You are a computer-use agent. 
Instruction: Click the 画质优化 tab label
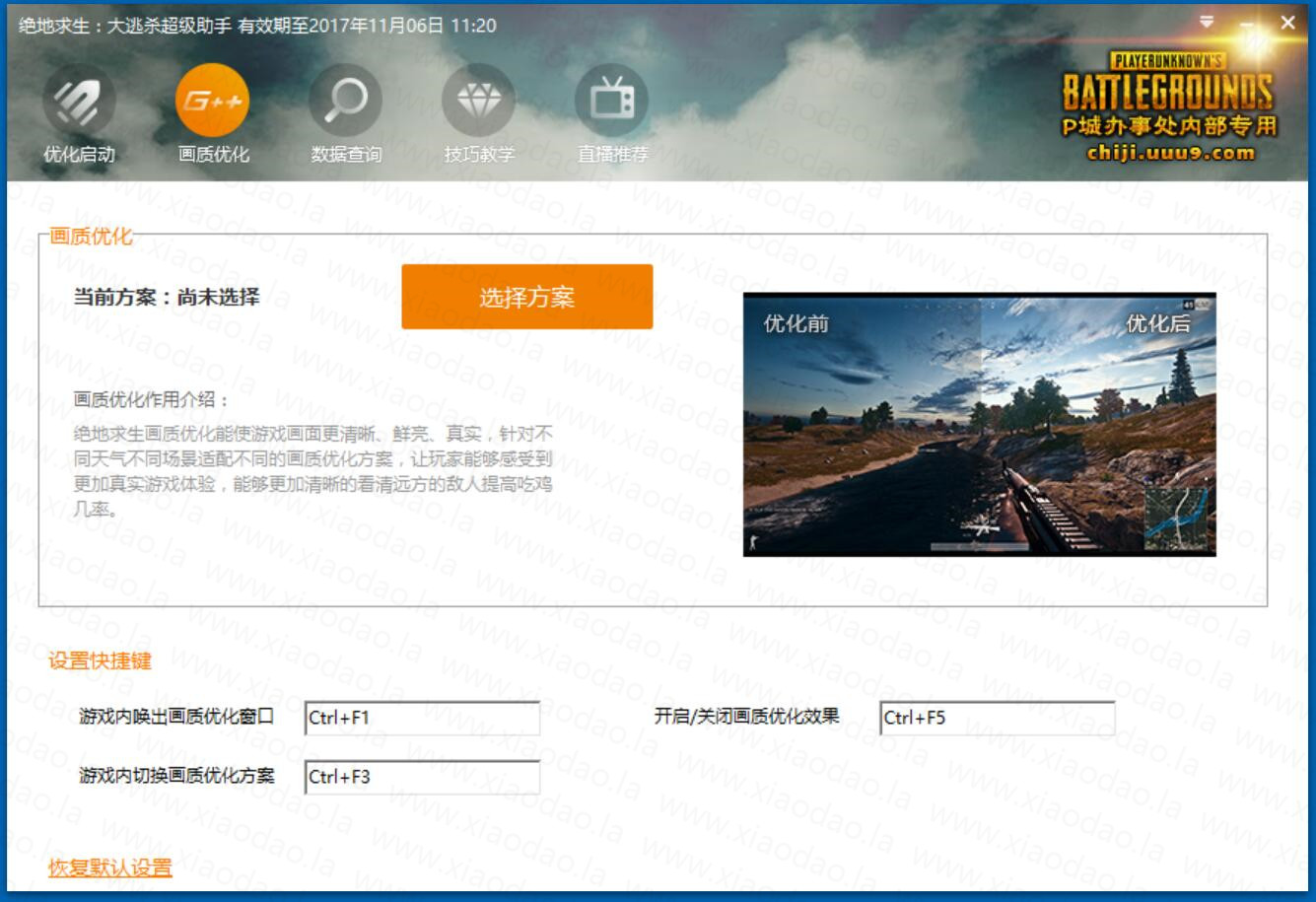tap(213, 155)
